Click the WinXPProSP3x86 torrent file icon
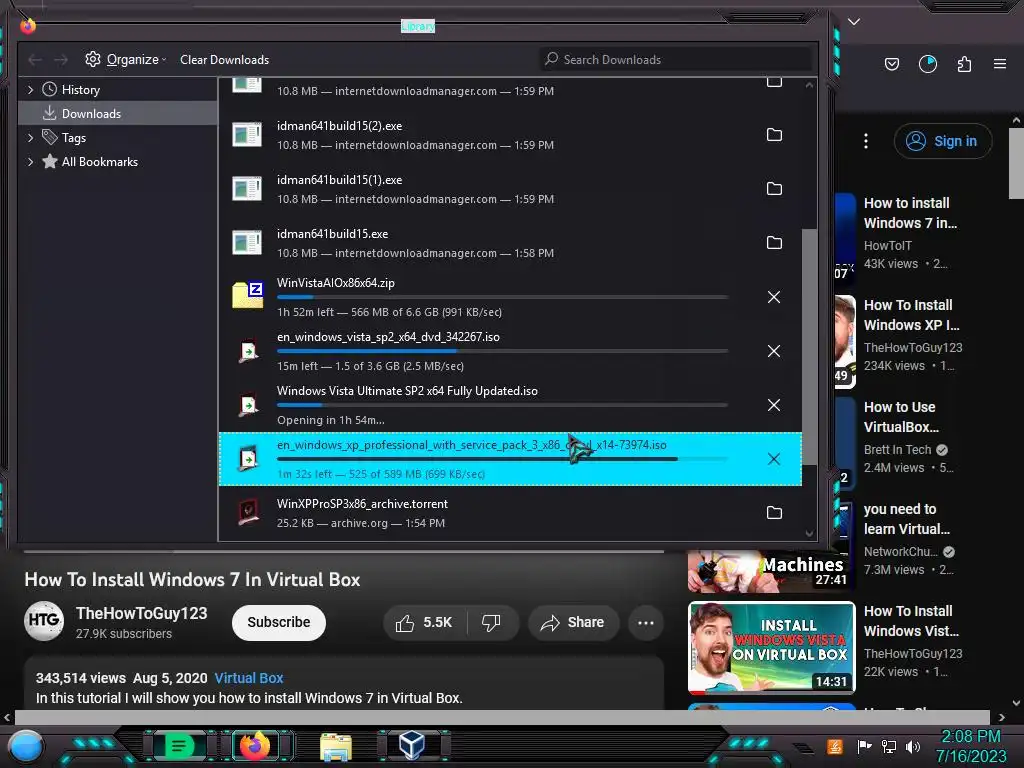This screenshot has height=768, width=1024. pos(248,513)
